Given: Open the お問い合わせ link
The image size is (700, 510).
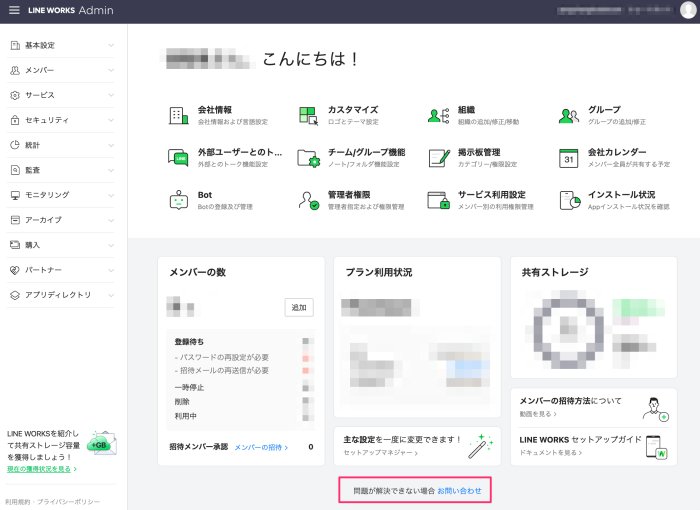Looking at the screenshot, I should pyautogui.click(x=459, y=491).
